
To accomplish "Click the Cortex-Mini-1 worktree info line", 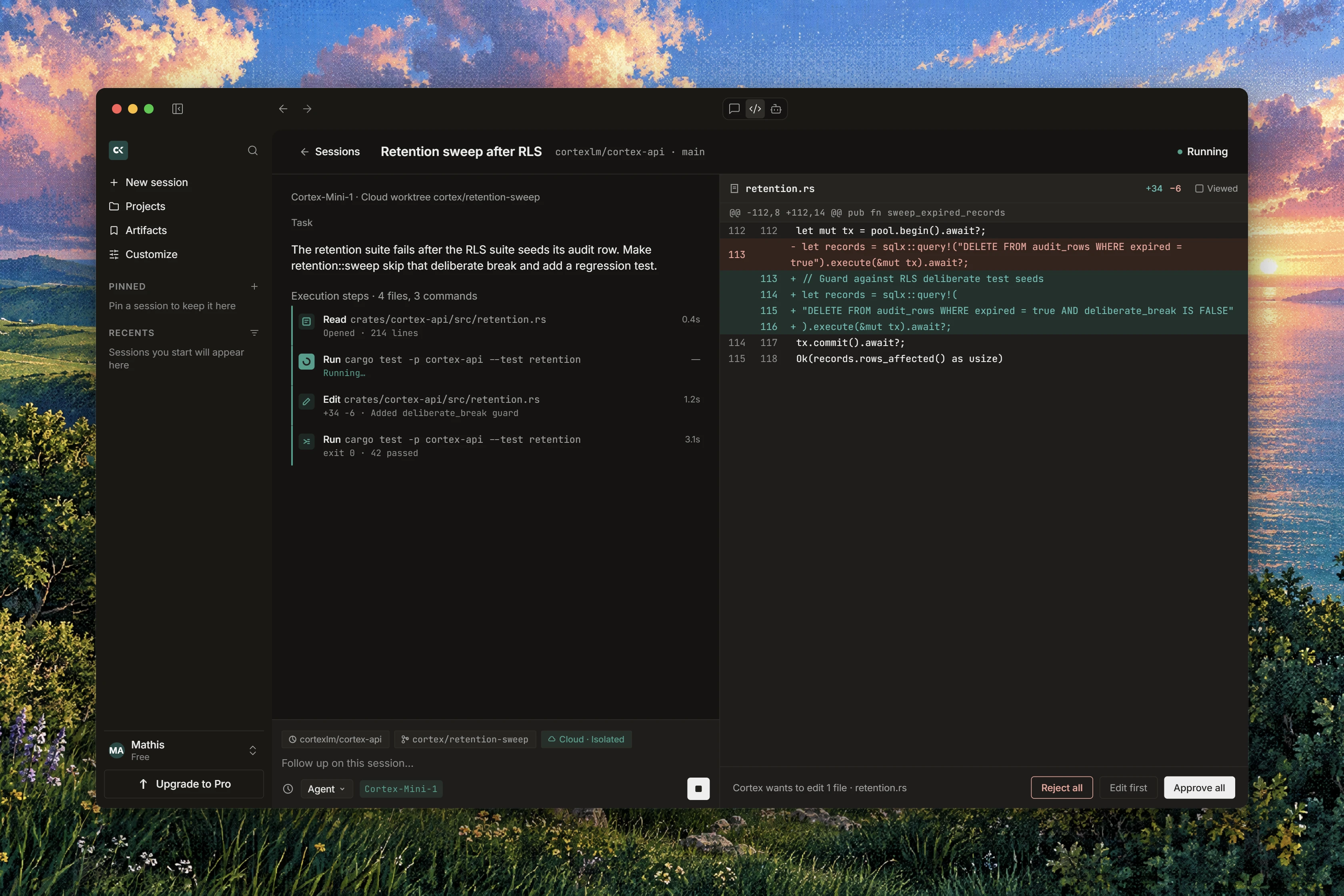I will coord(416,197).
